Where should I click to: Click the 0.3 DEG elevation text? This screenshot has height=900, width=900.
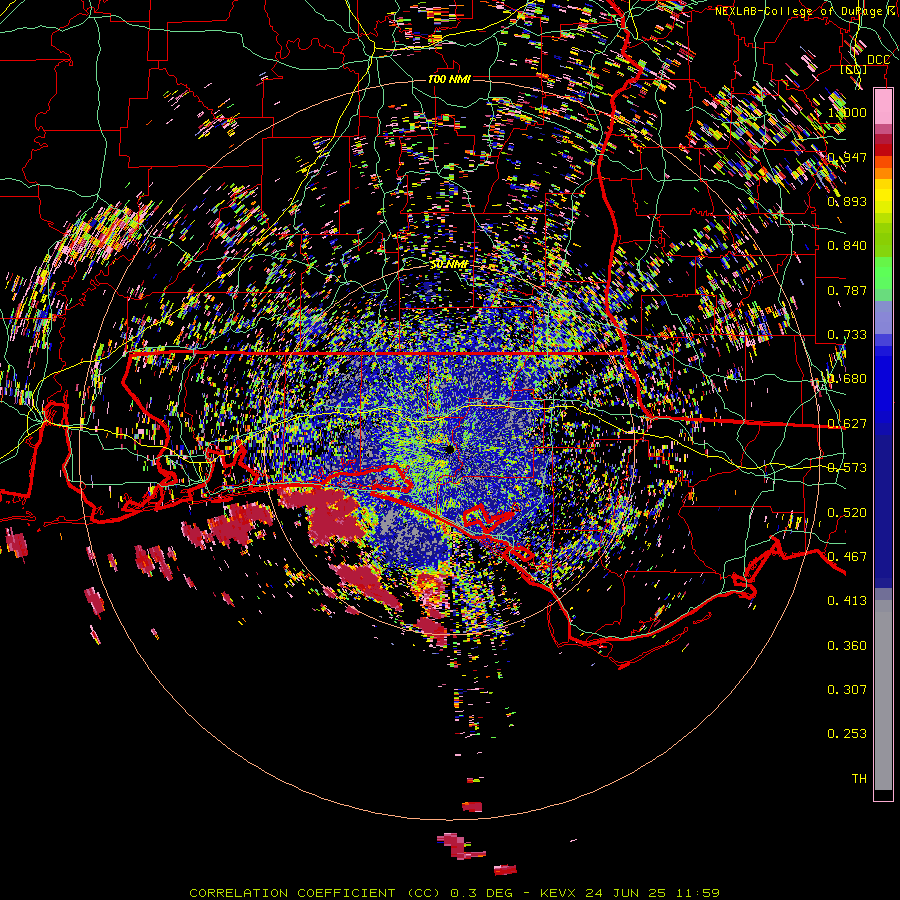(x=481, y=893)
